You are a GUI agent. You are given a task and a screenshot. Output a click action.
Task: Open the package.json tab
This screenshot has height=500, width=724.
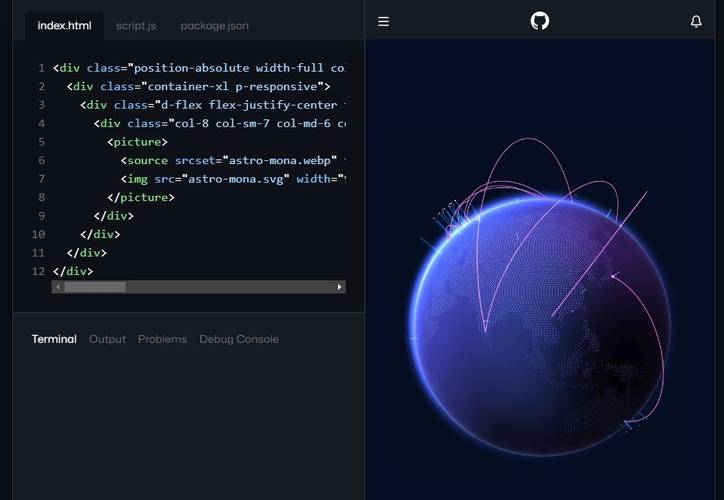(x=214, y=26)
